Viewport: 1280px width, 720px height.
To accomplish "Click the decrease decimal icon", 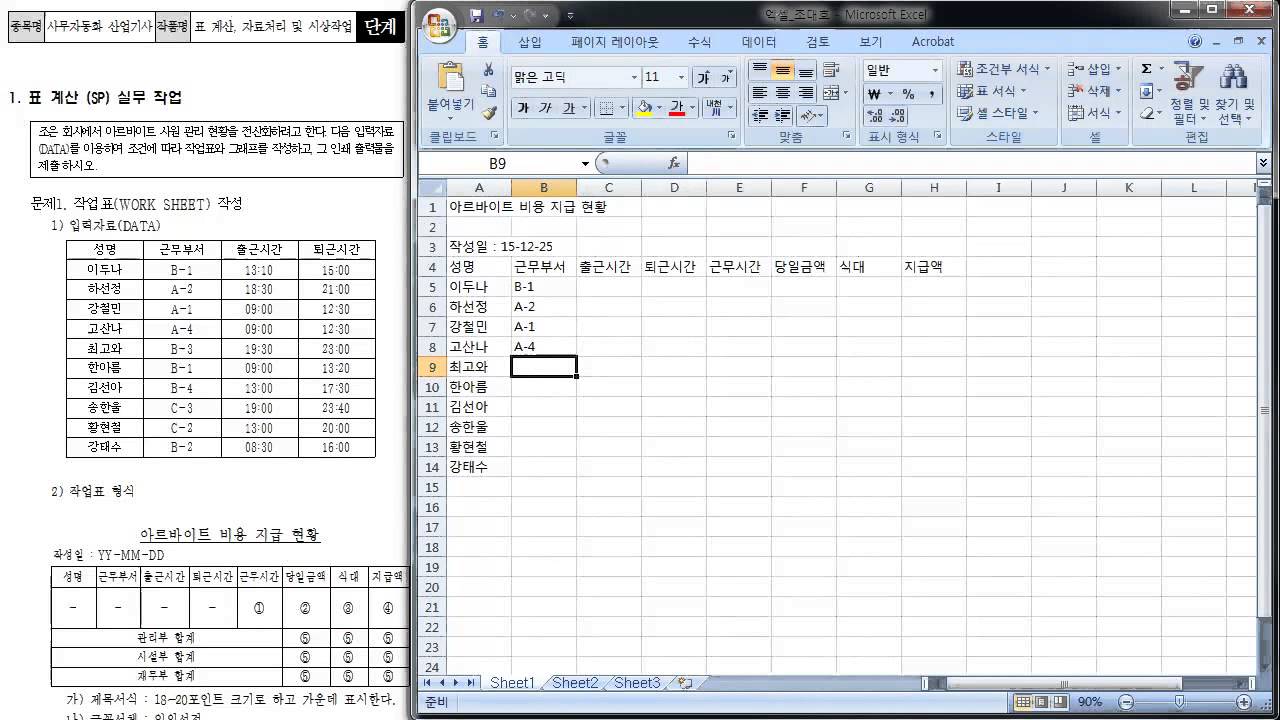I will (898, 117).
